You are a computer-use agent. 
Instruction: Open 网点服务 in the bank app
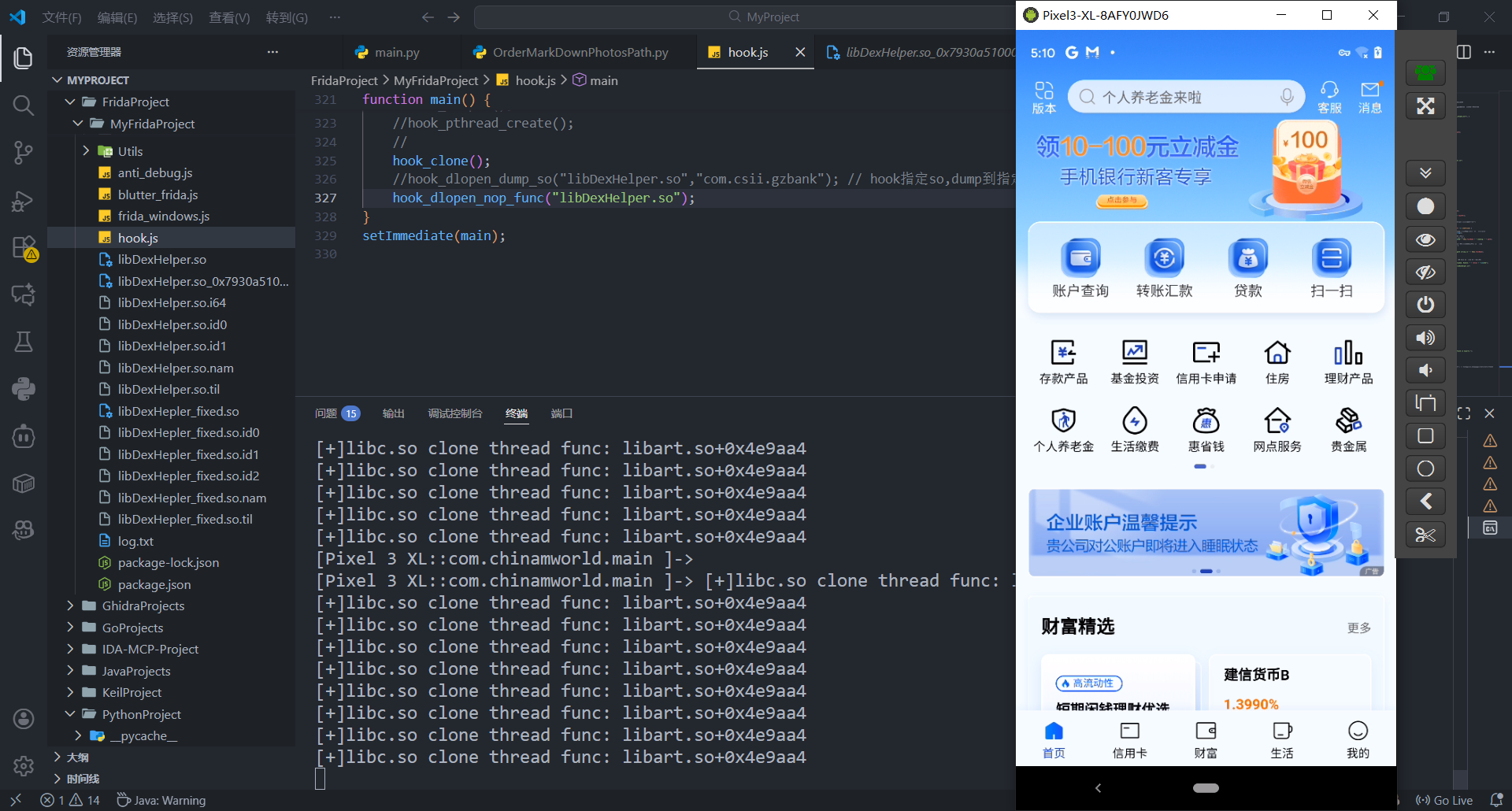click(1277, 430)
